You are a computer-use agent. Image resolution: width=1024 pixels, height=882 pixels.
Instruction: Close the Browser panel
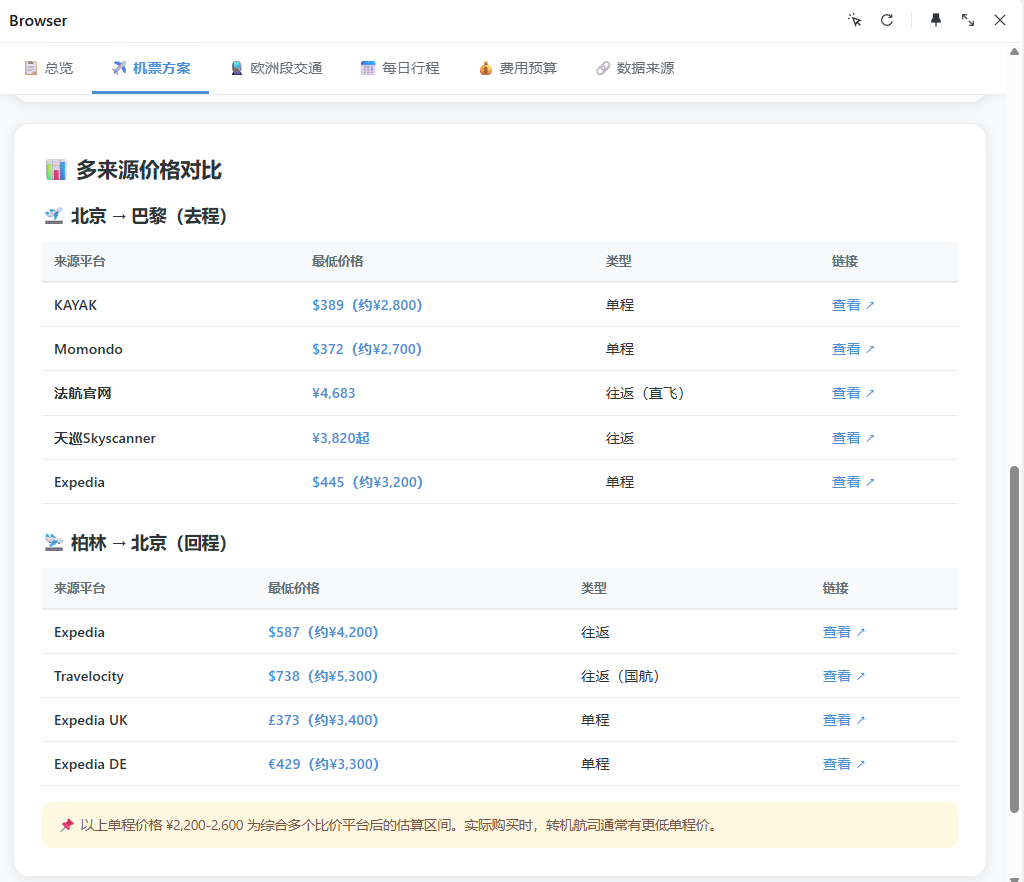pos(999,20)
